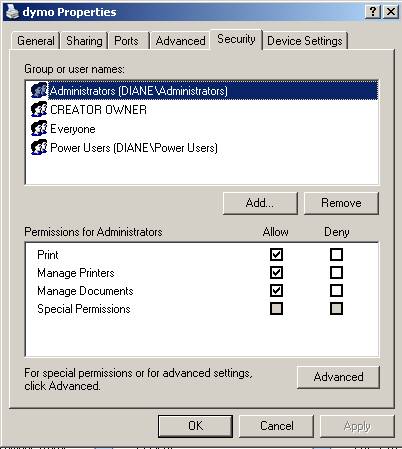This screenshot has width=402, height=449.
Task: Confirm with the OK button
Action: click(x=195, y=426)
